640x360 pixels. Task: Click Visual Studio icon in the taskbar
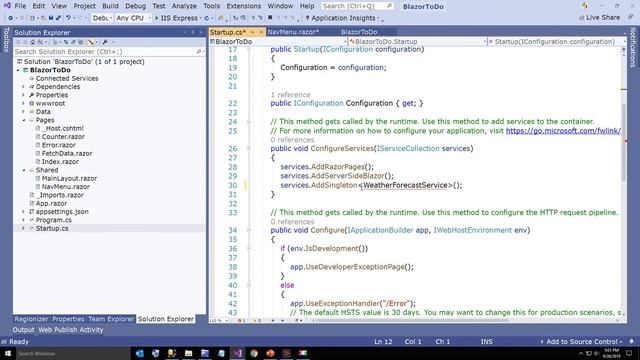[x=238, y=353]
